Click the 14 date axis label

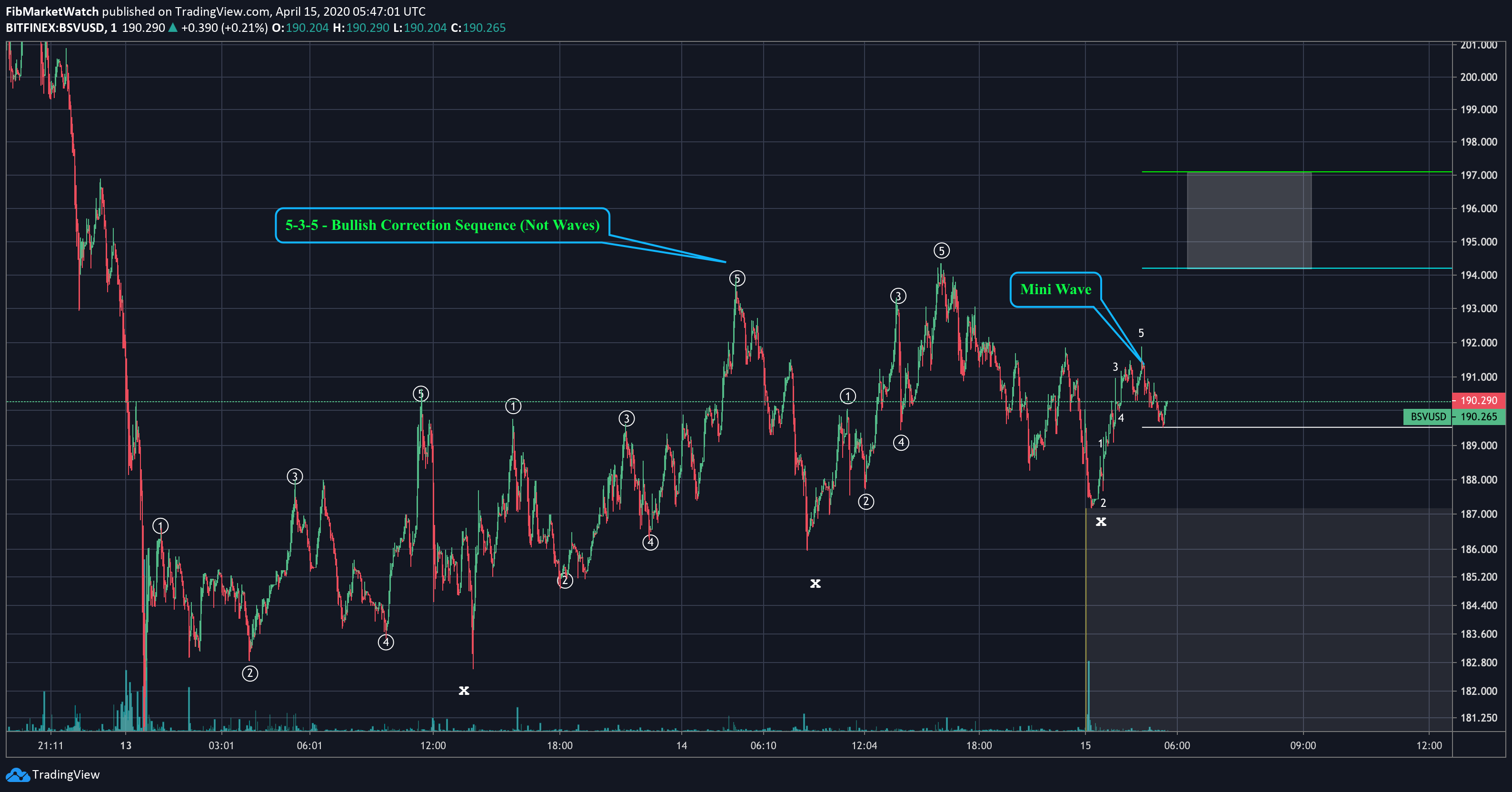[681, 746]
